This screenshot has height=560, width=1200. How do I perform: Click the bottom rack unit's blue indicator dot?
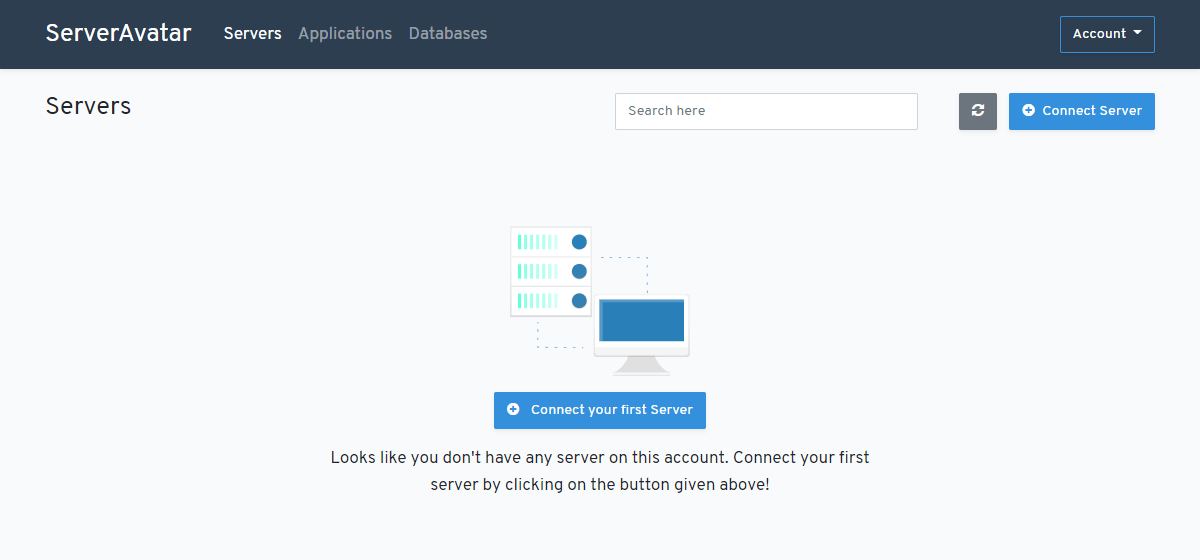tap(579, 300)
